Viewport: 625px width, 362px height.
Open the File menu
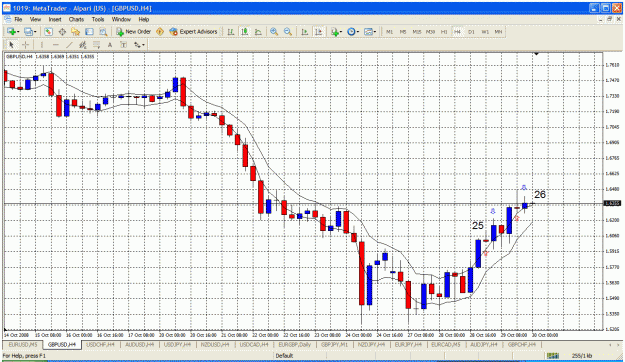click(x=18, y=19)
